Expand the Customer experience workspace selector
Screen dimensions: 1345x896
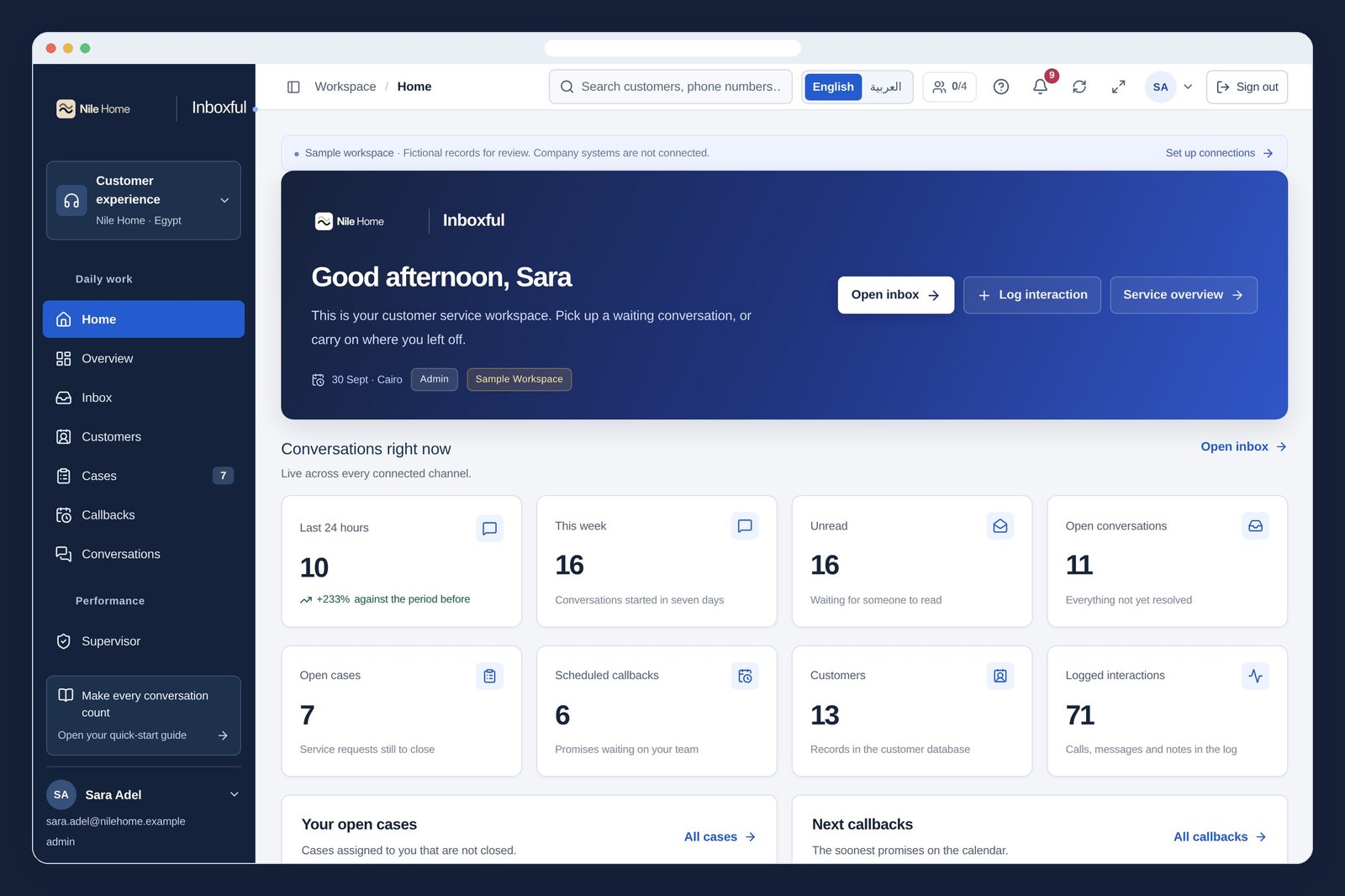(144, 200)
